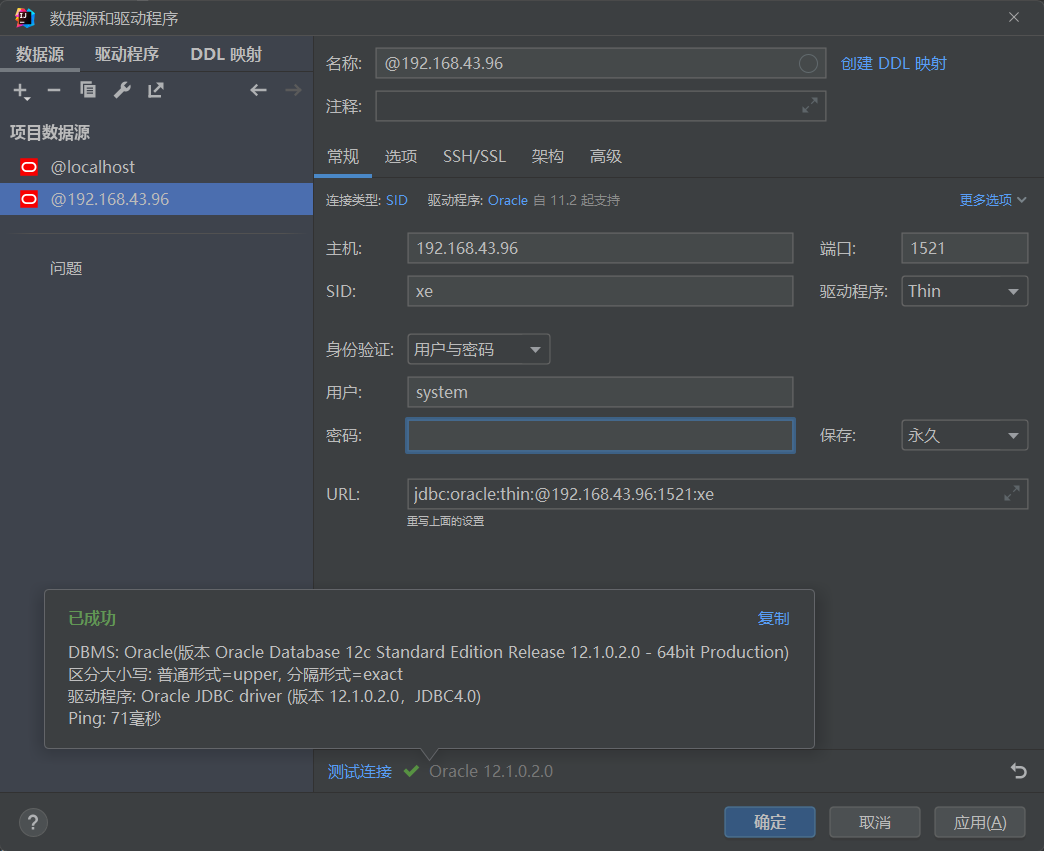Open the help question mark button
Image resolution: width=1044 pixels, height=851 pixels.
pos(33,822)
